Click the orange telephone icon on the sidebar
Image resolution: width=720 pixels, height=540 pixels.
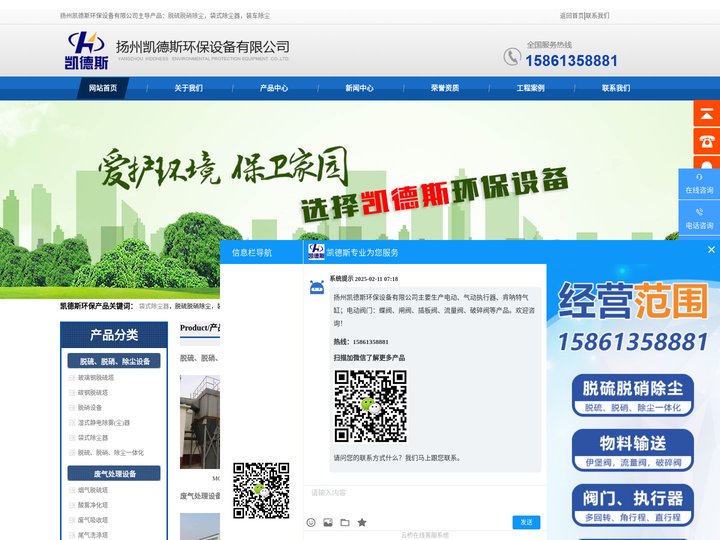click(x=707, y=141)
